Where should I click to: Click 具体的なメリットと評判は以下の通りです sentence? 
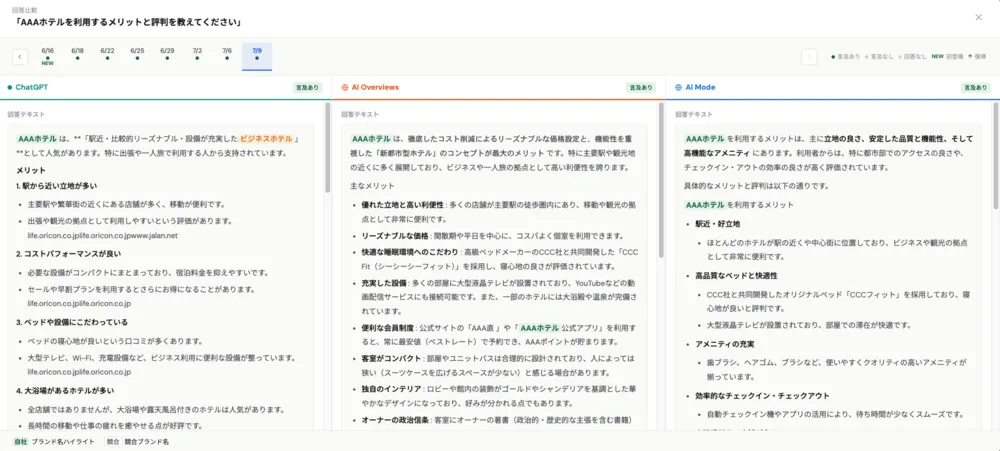click(x=756, y=186)
